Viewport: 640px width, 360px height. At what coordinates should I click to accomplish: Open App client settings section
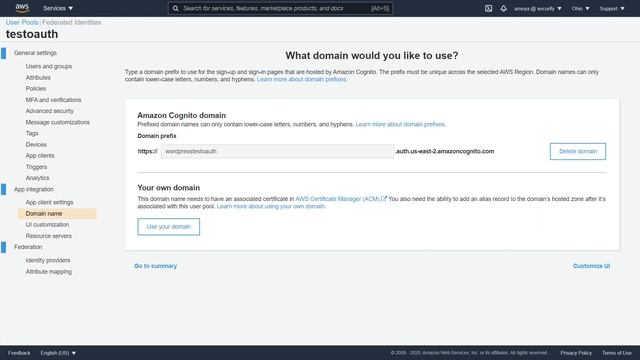(x=49, y=202)
